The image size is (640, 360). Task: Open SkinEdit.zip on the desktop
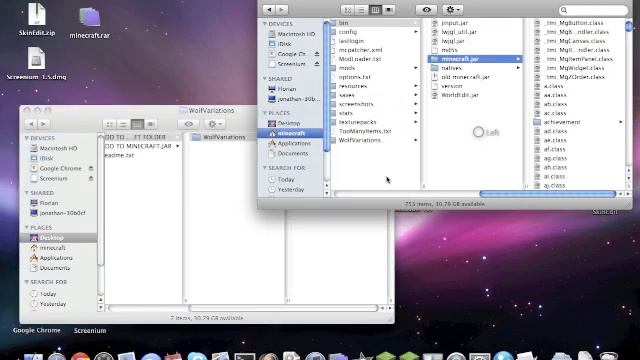[x=37, y=19]
